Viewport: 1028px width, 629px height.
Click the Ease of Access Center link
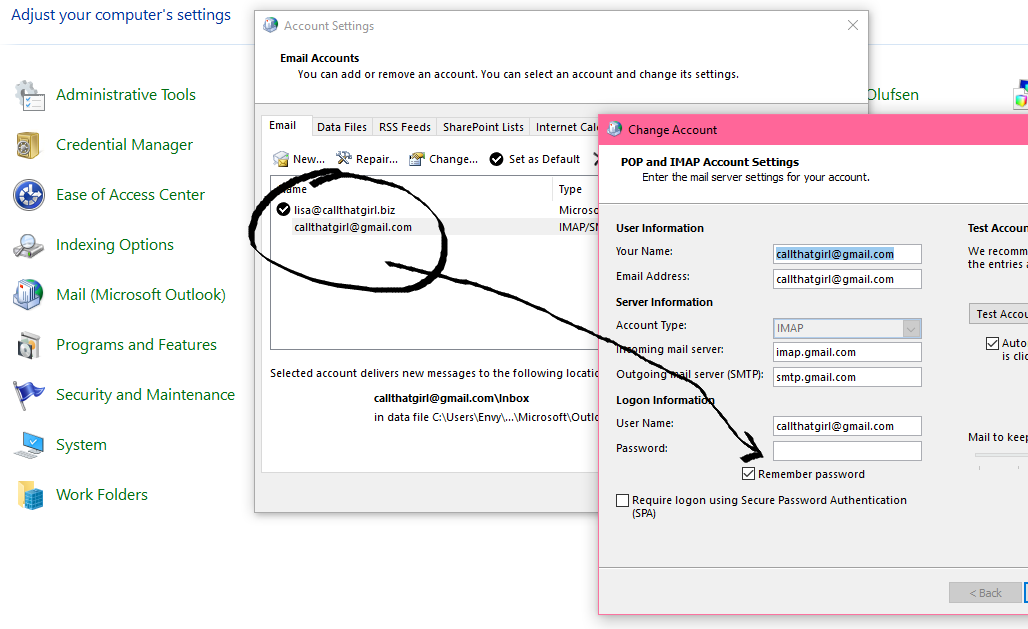pos(130,195)
